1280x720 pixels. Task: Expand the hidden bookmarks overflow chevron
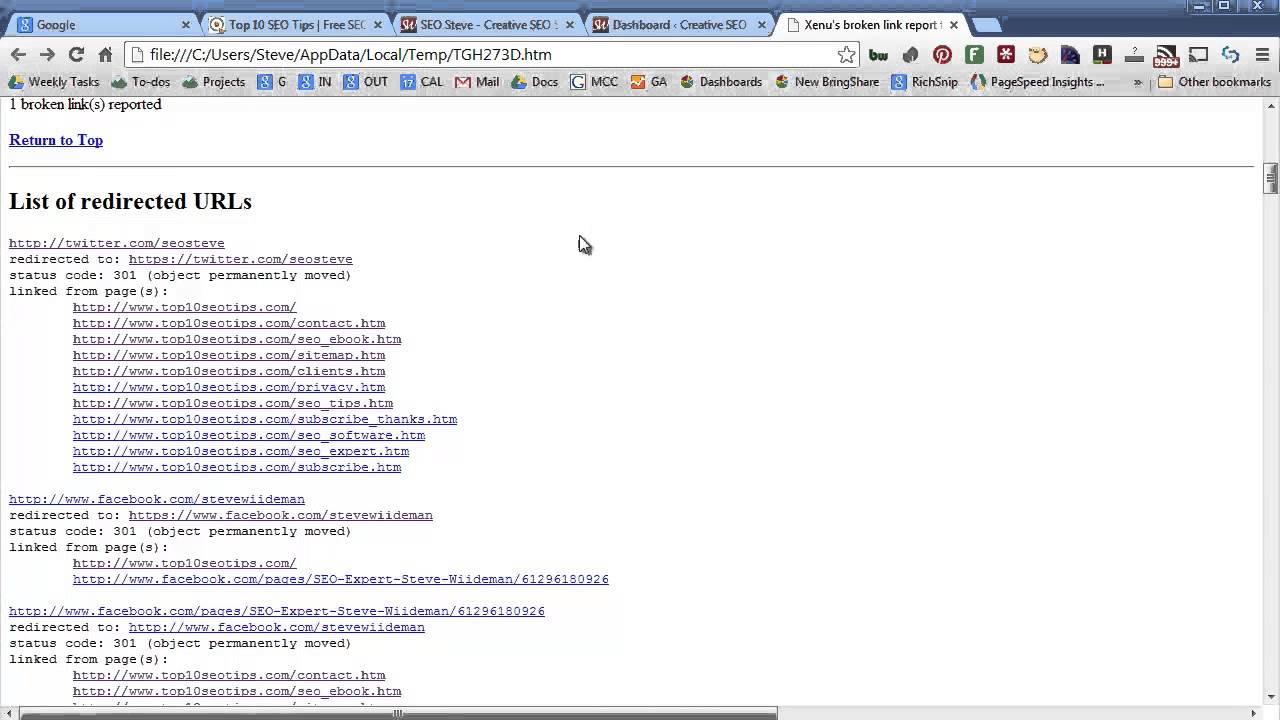click(1138, 82)
